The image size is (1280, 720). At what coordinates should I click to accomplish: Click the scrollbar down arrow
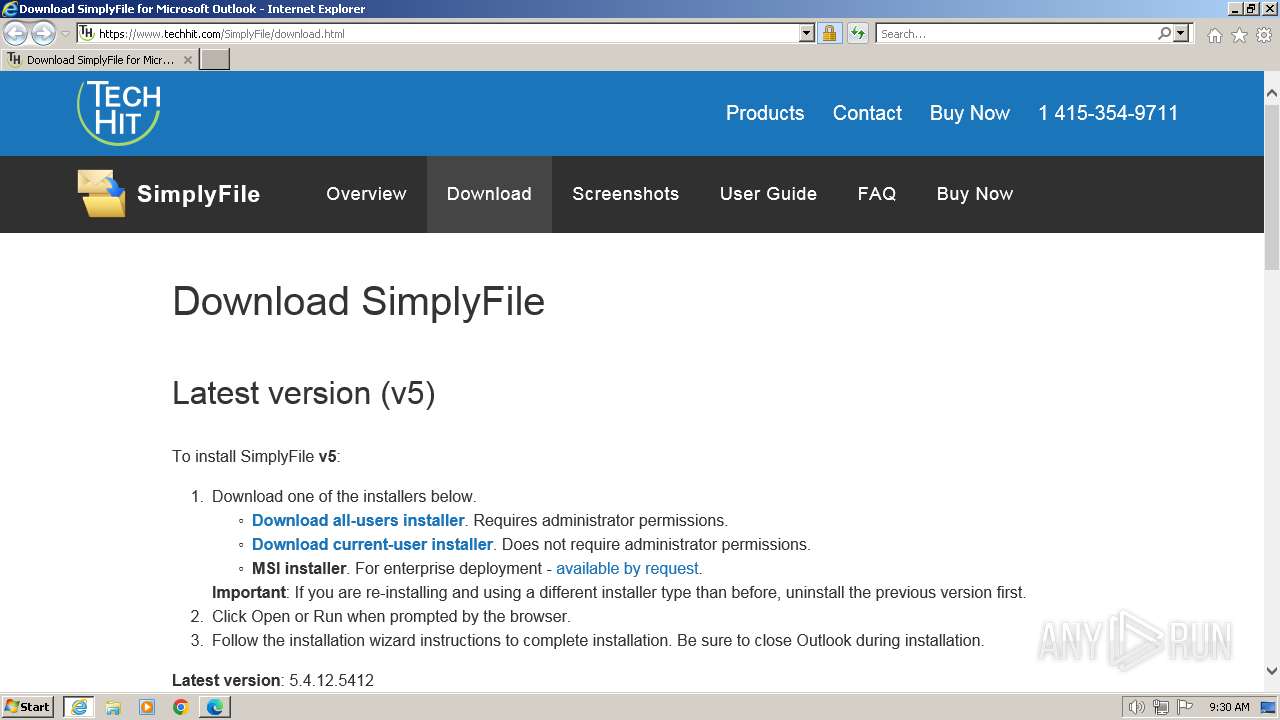tap(1272, 672)
